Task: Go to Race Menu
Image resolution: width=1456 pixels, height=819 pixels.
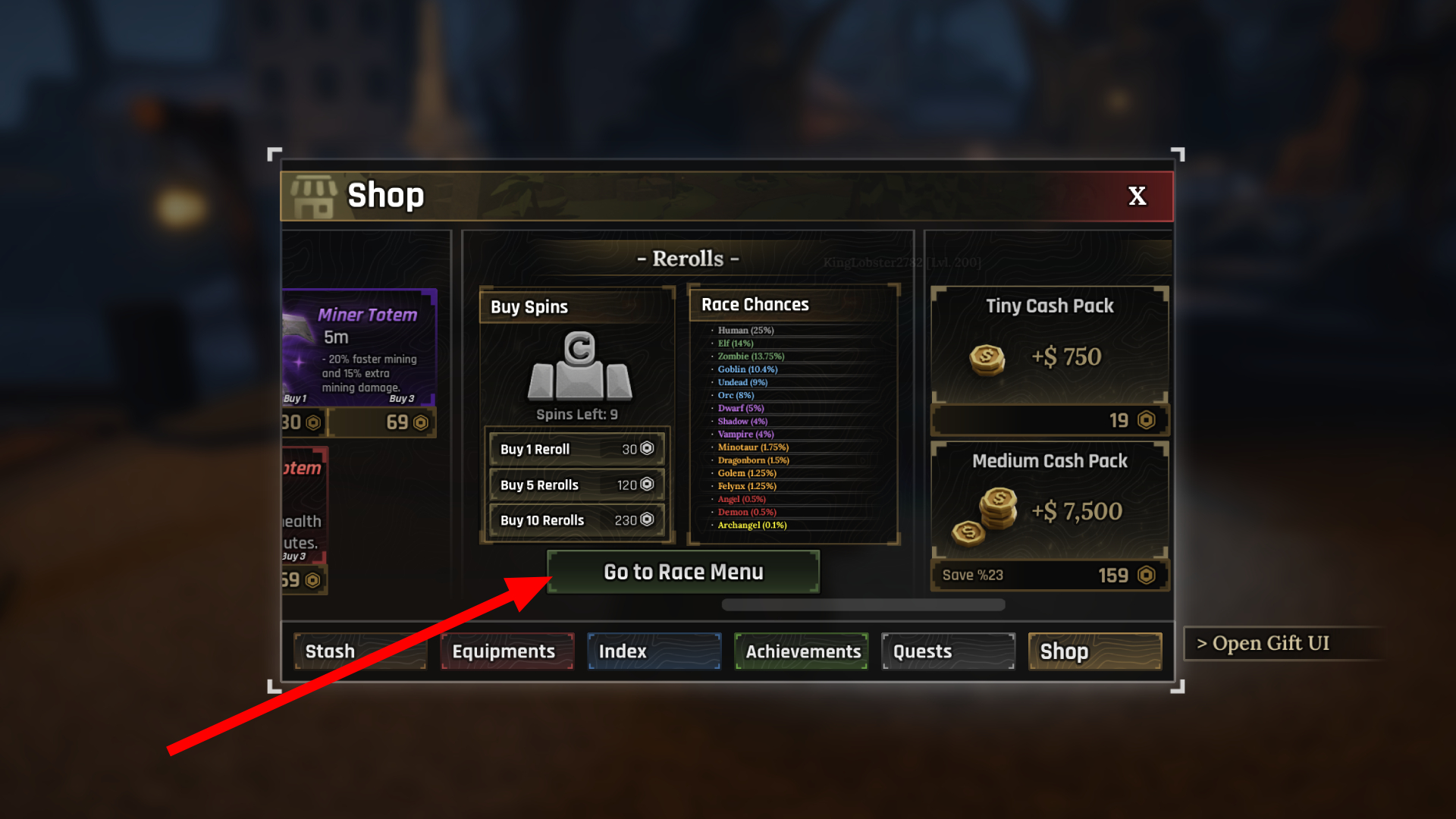Action: click(683, 572)
